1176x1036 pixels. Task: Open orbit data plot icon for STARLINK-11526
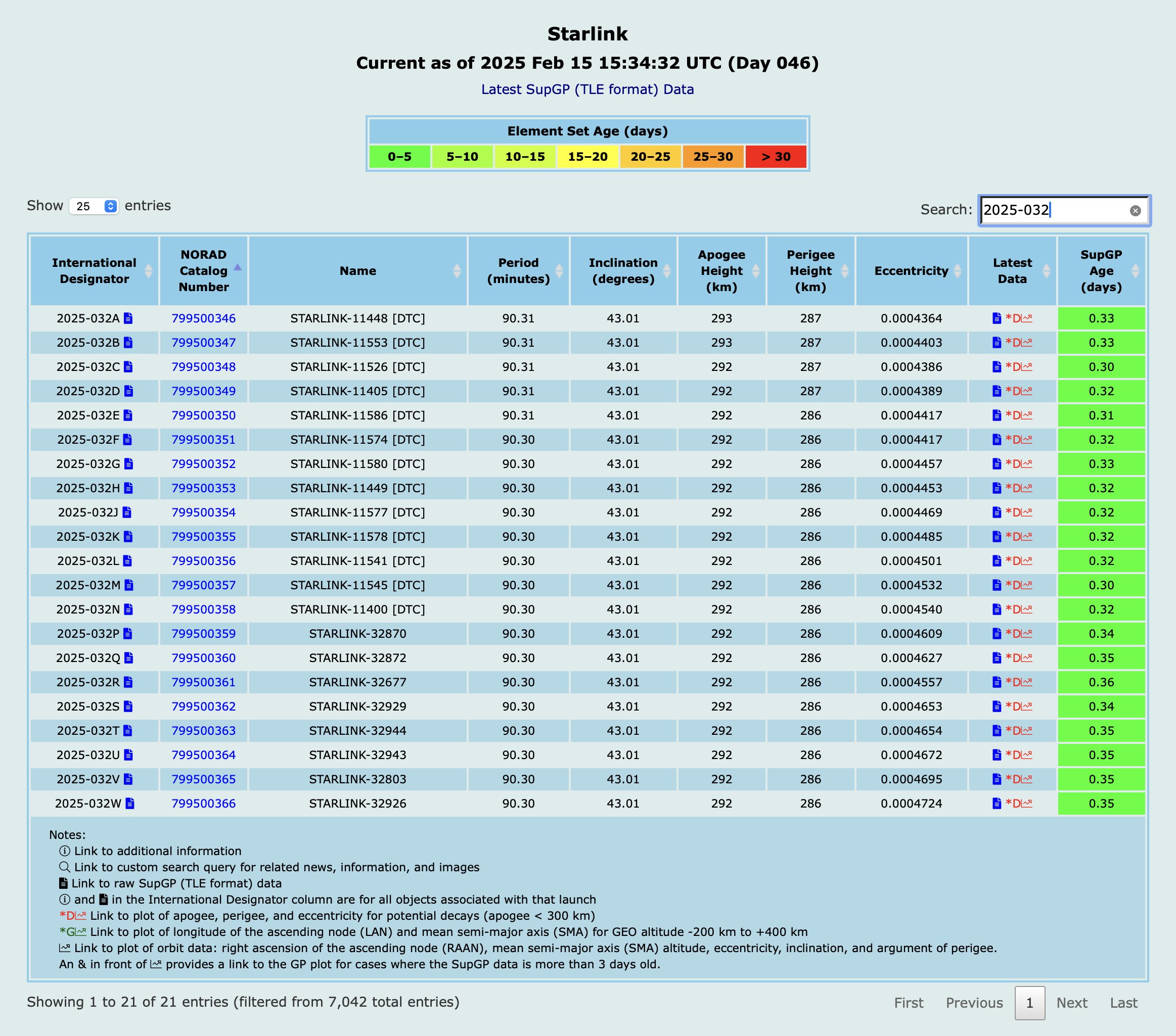(x=1027, y=366)
